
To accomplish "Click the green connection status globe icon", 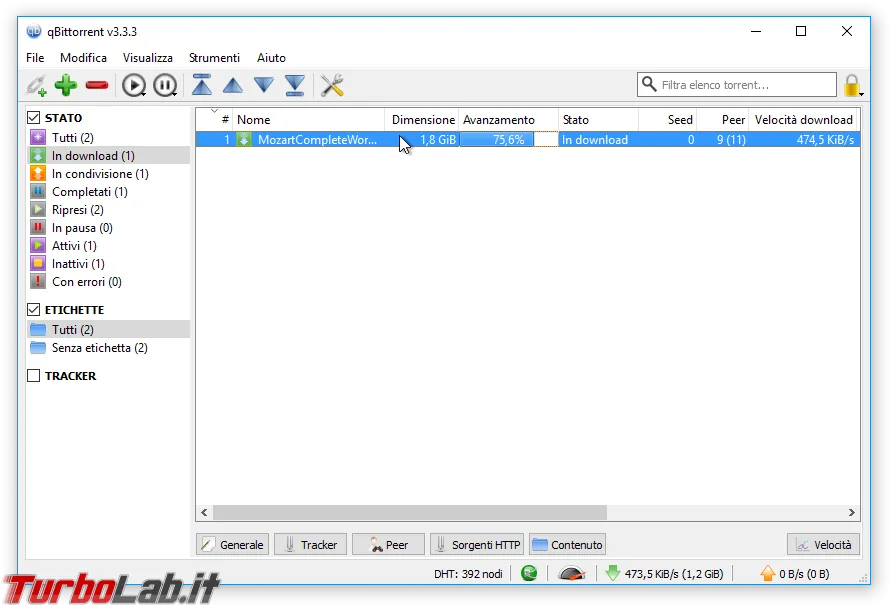I will pyautogui.click(x=529, y=573).
